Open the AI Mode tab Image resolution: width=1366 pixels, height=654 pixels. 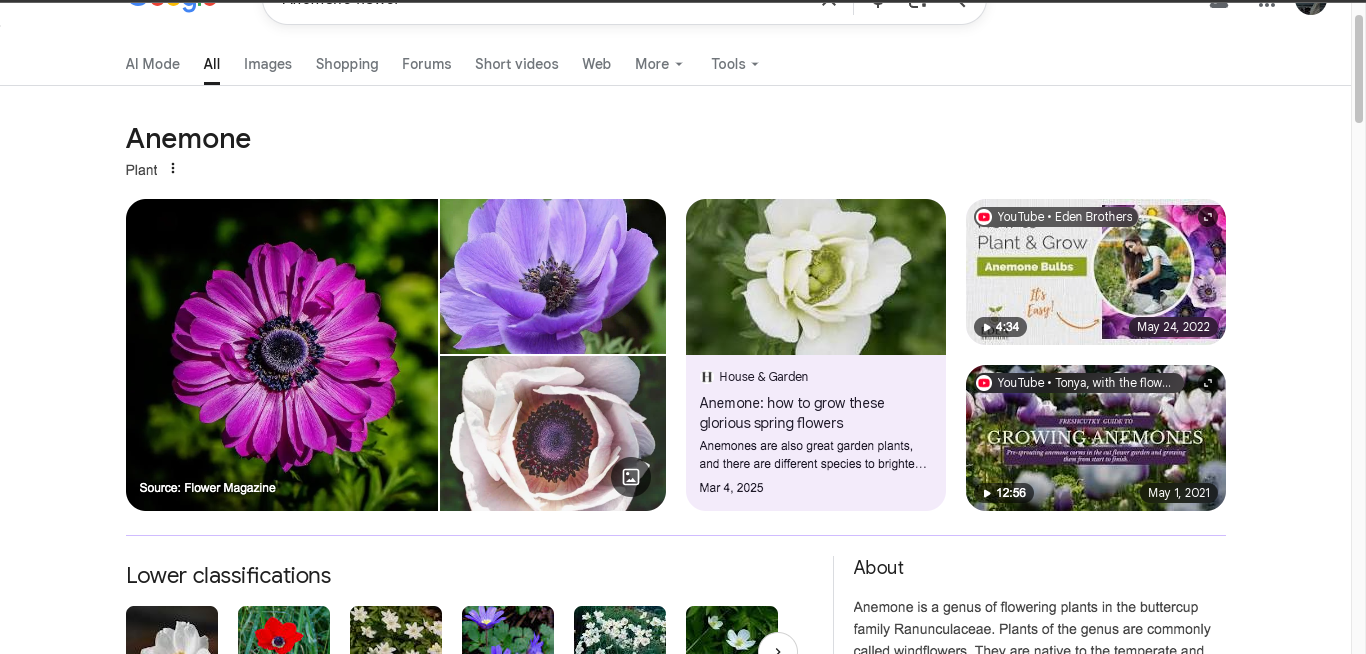[153, 64]
